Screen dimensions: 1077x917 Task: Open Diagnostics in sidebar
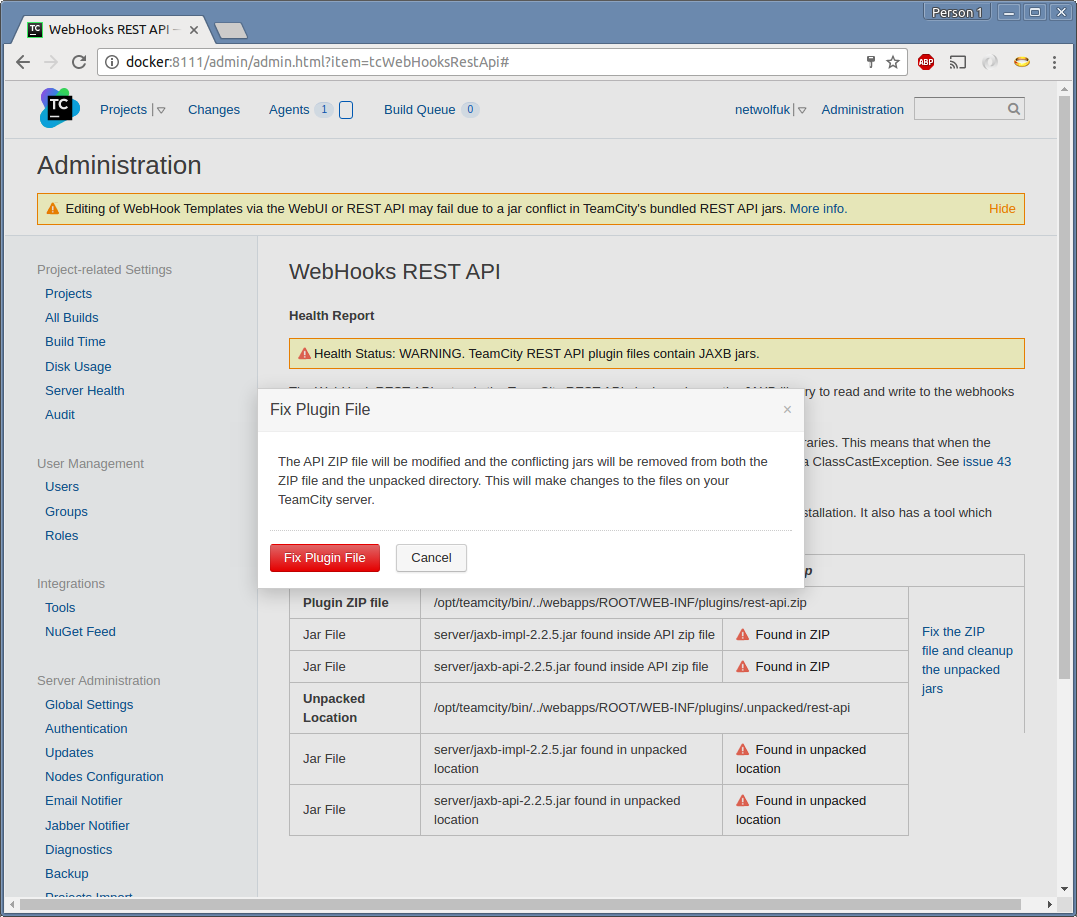tap(78, 850)
